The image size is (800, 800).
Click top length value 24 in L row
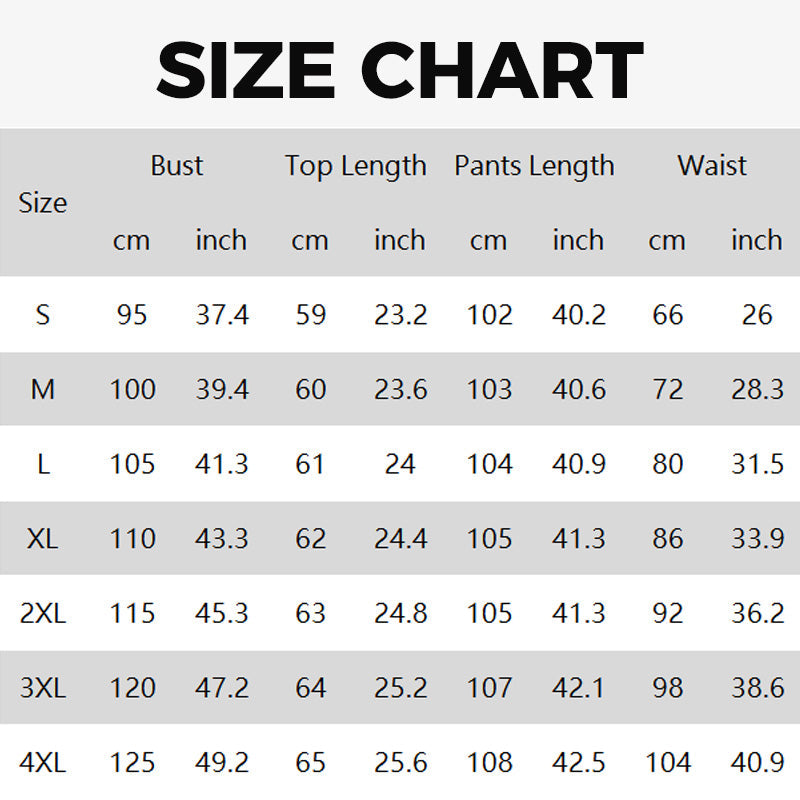pyautogui.click(x=400, y=464)
